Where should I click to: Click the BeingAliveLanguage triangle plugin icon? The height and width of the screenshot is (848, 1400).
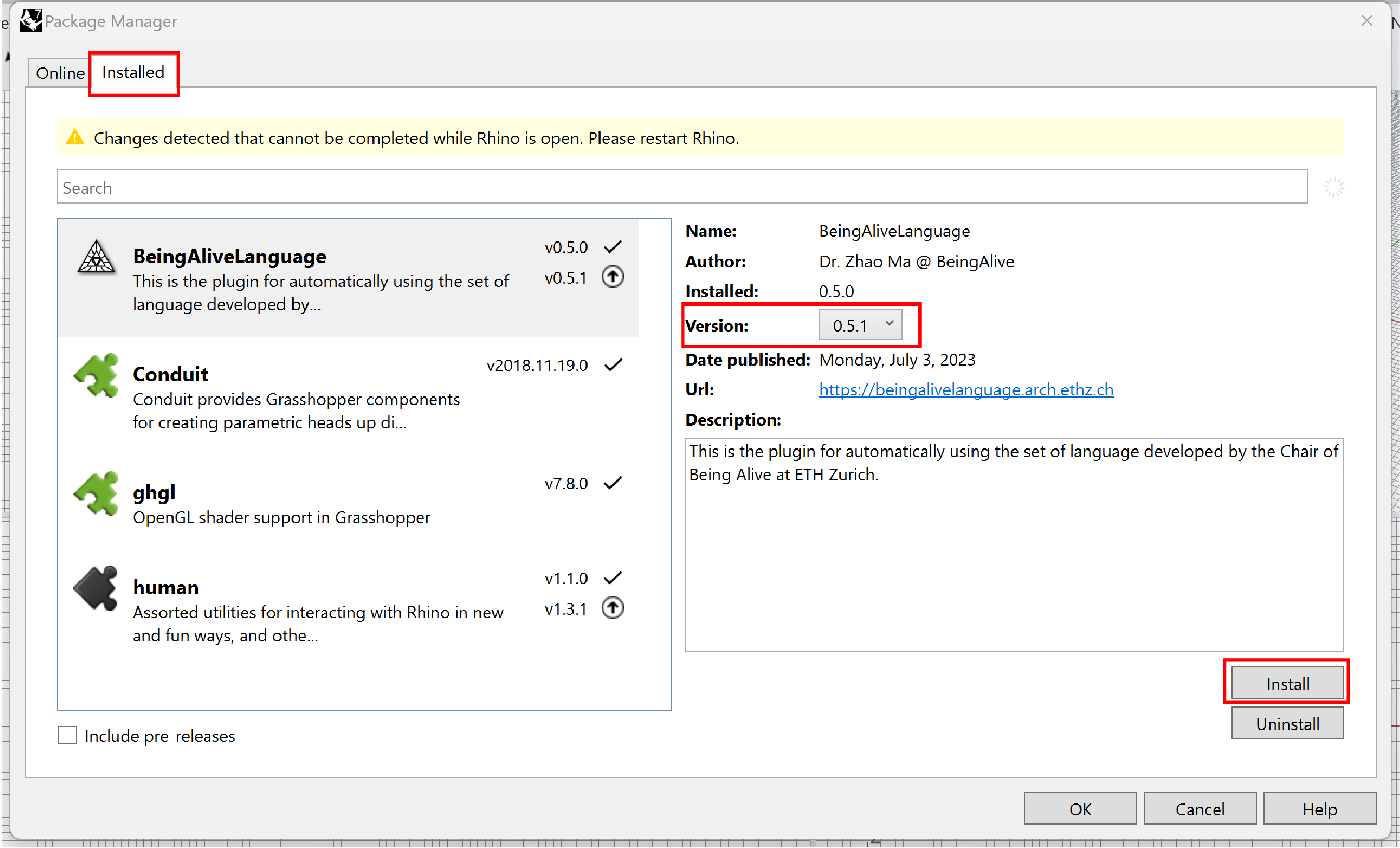96,257
